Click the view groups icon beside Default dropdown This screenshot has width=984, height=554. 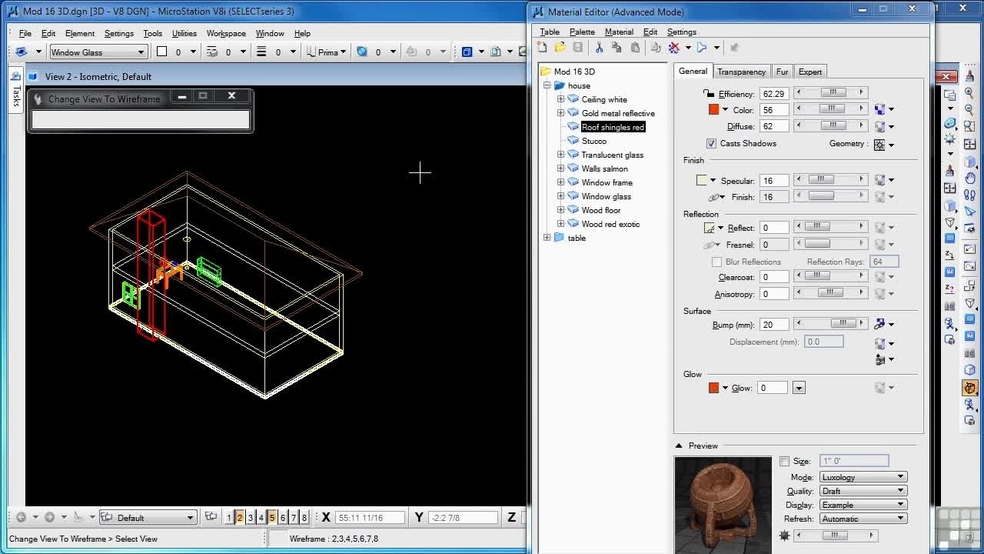tap(211, 517)
